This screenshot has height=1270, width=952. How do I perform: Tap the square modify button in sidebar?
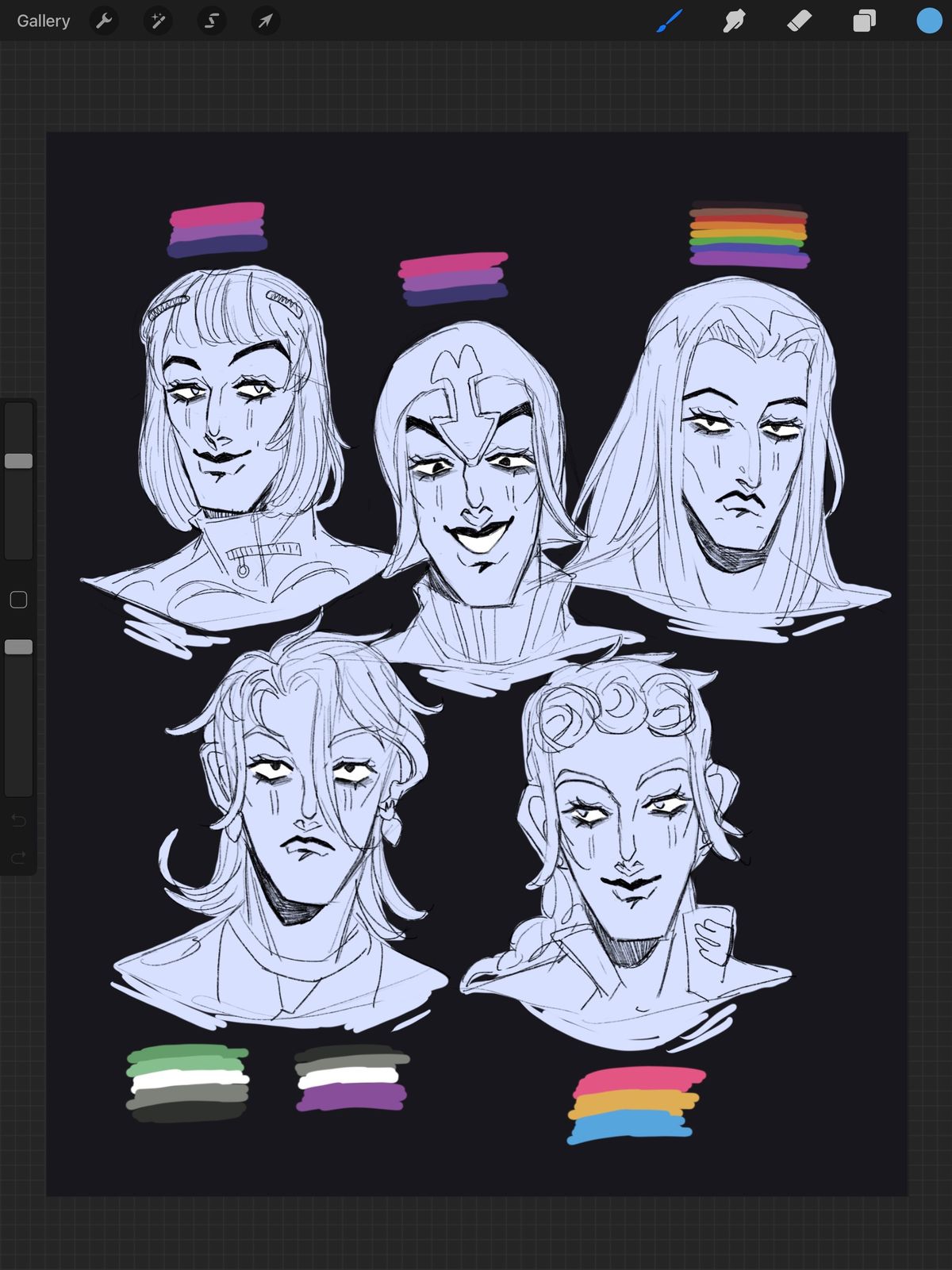click(x=18, y=600)
